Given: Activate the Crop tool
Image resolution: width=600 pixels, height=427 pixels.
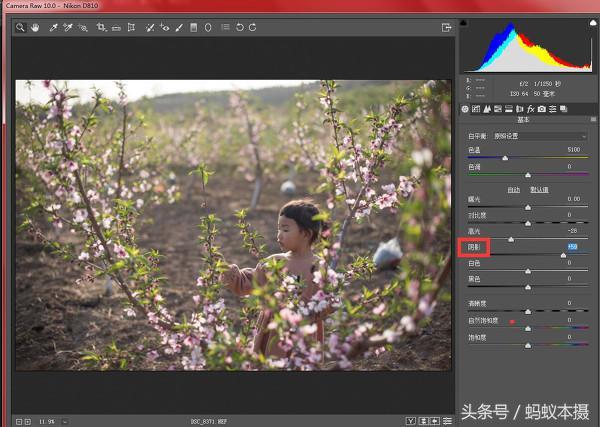Looking at the screenshot, I should click(x=101, y=27).
